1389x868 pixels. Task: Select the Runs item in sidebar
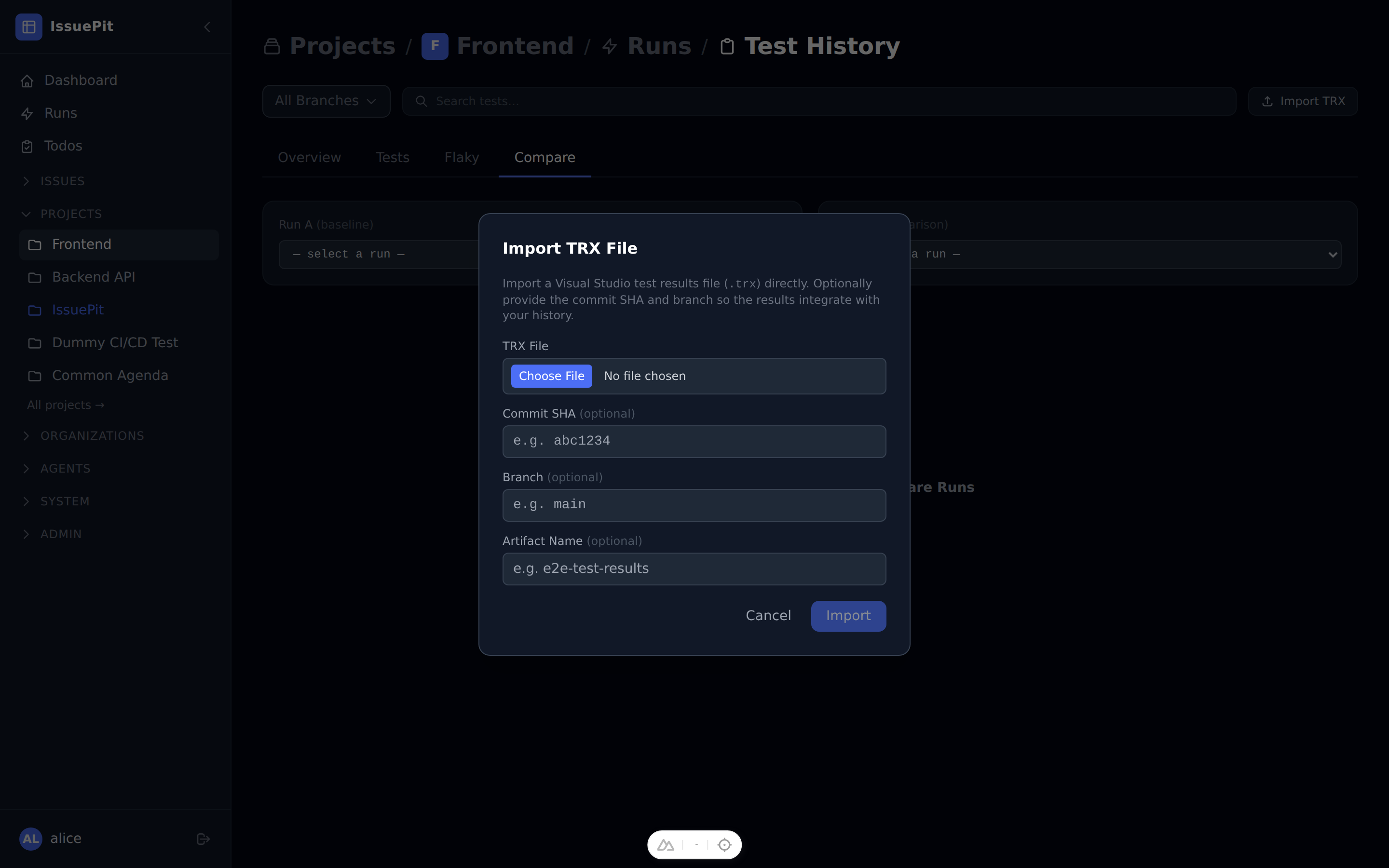pos(61,113)
